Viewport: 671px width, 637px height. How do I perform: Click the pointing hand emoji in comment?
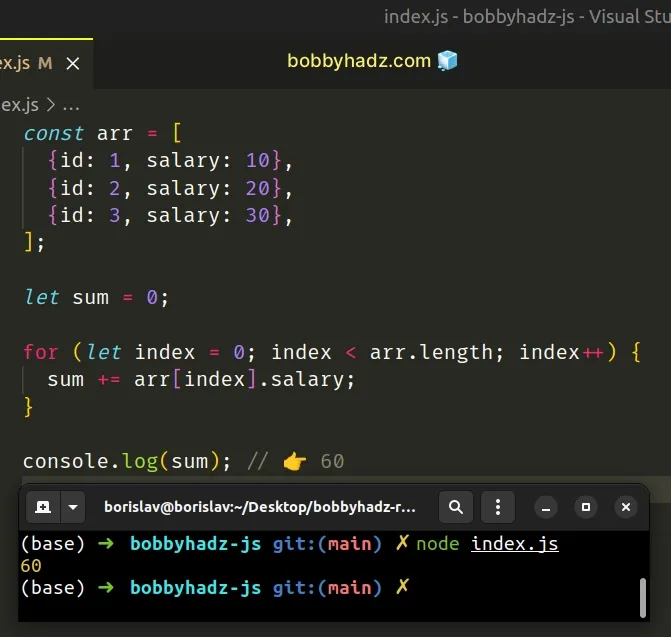pos(295,462)
